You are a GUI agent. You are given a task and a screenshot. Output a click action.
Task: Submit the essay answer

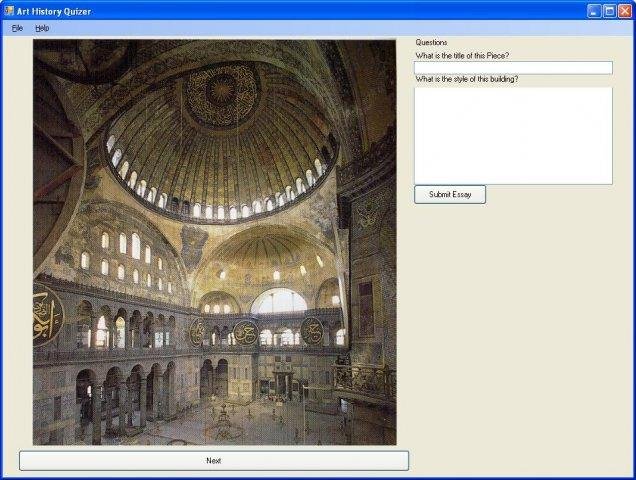pos(450,194)
